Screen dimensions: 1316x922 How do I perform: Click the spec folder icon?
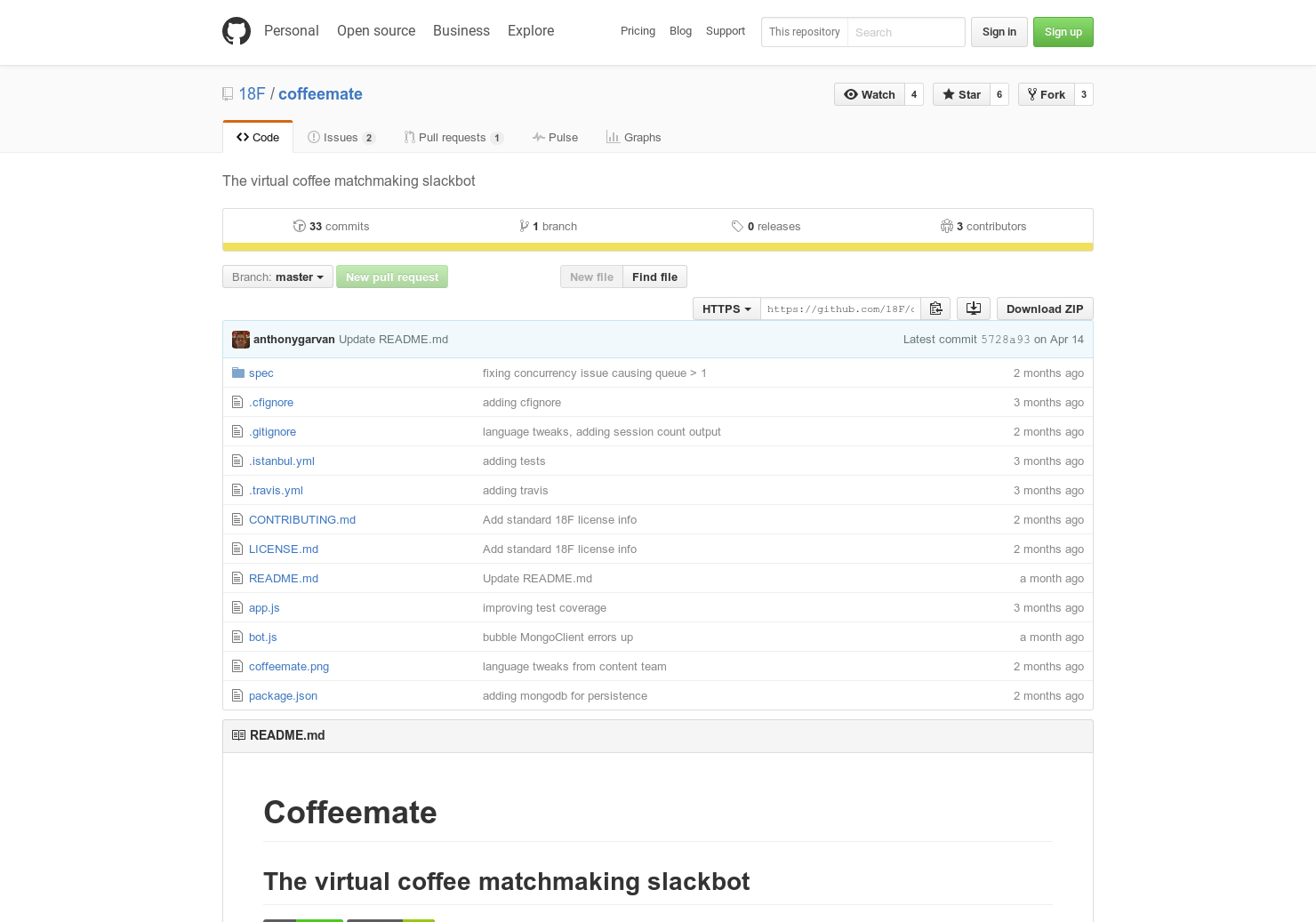pyautogui.click(x=238, y=373)
